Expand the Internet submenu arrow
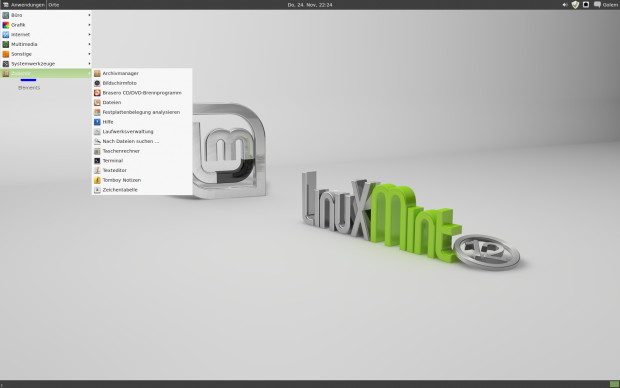This screenshot has height=388, width=620. point(89,34)
